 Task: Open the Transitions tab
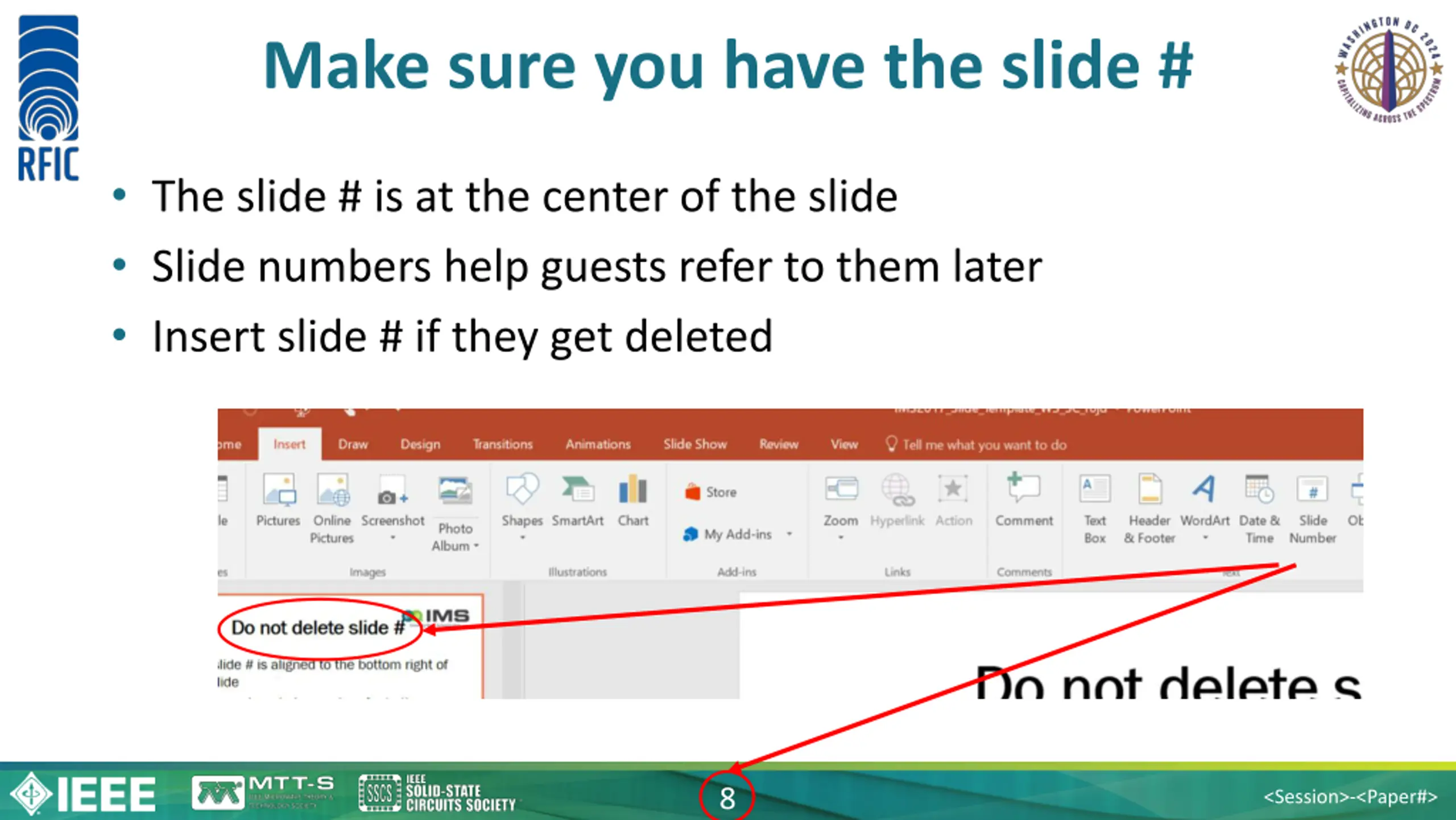pos(503,444)
